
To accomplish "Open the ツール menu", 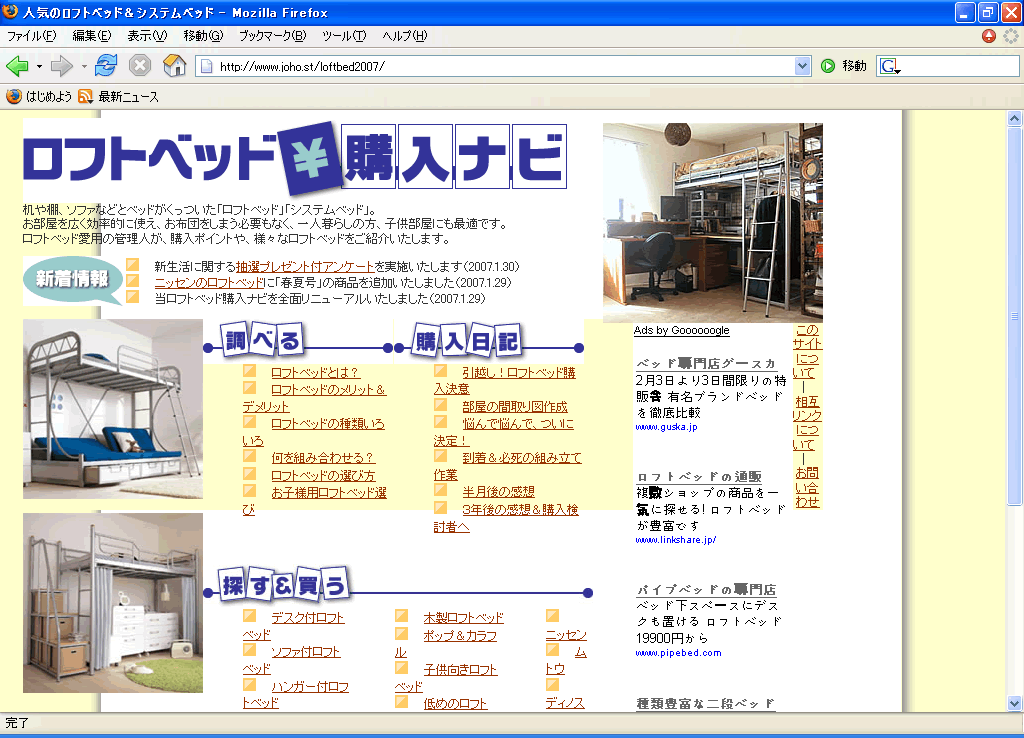I will 343,36.
